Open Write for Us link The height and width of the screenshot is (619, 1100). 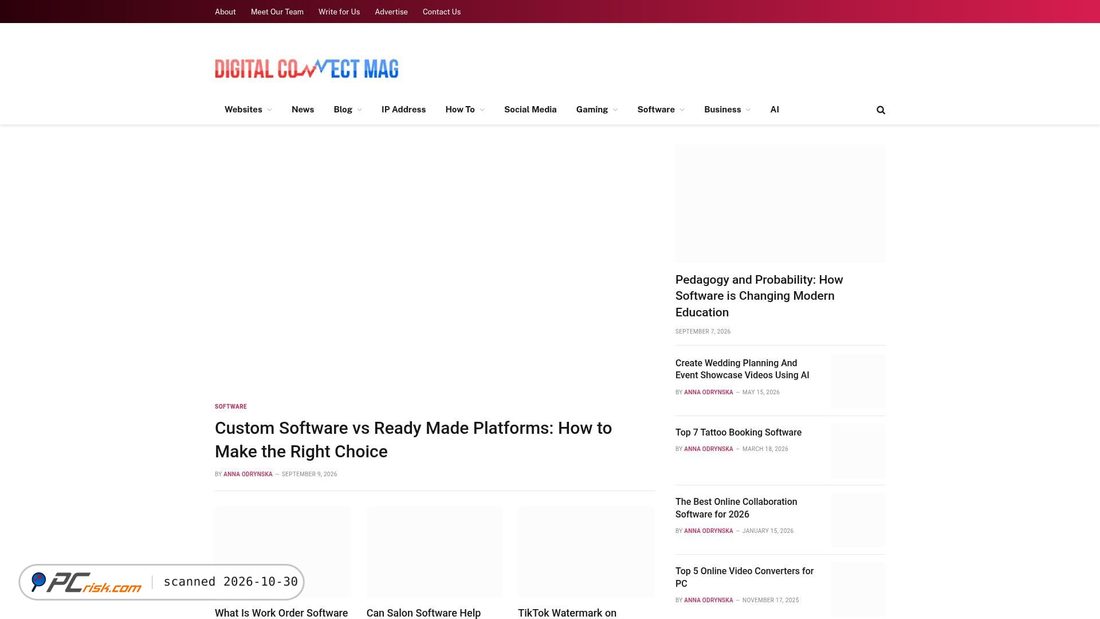(x=339, y=12)
